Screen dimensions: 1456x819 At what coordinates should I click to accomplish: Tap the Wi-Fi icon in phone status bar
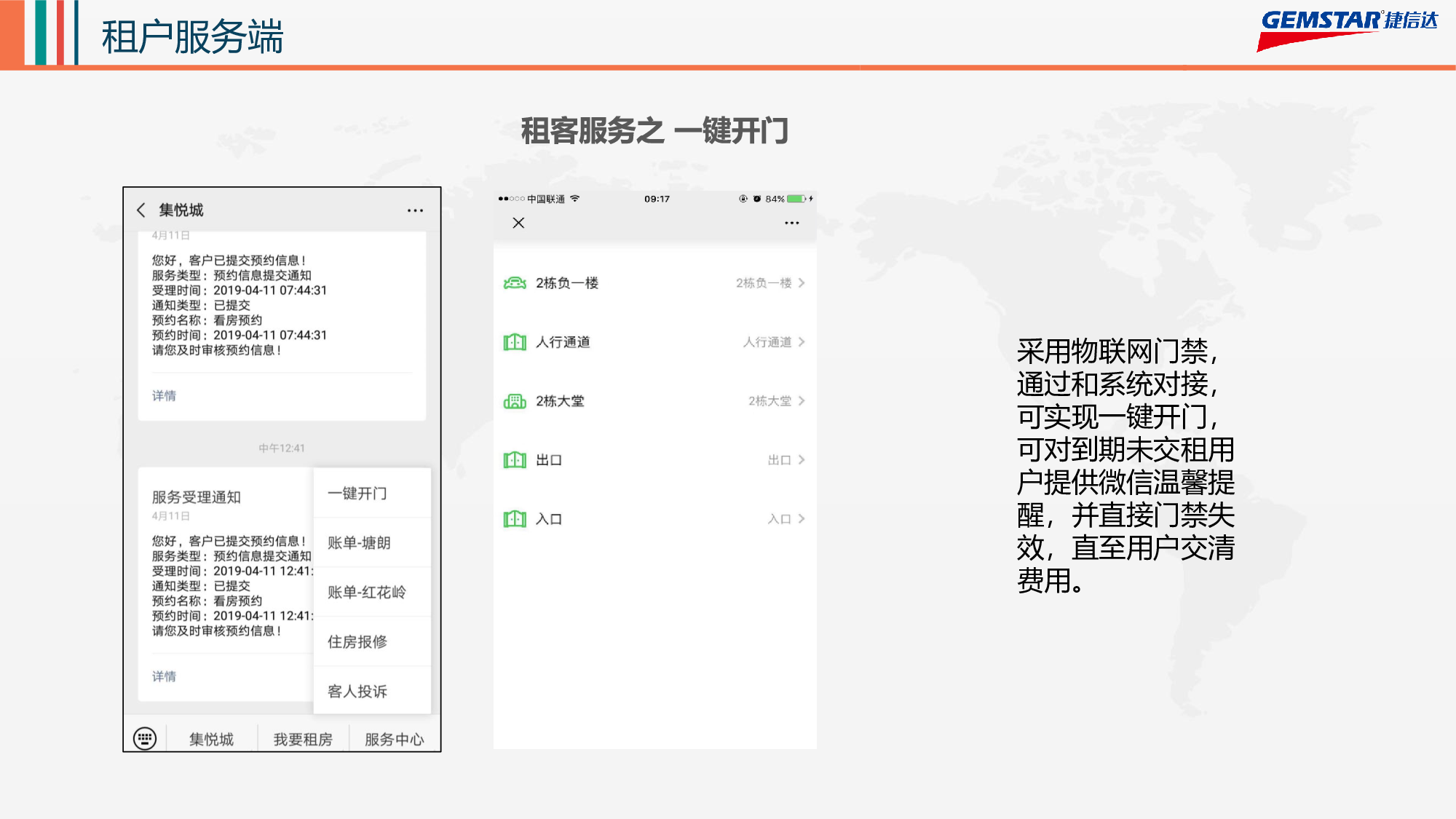pyautogui.click(x=575, y=198)
